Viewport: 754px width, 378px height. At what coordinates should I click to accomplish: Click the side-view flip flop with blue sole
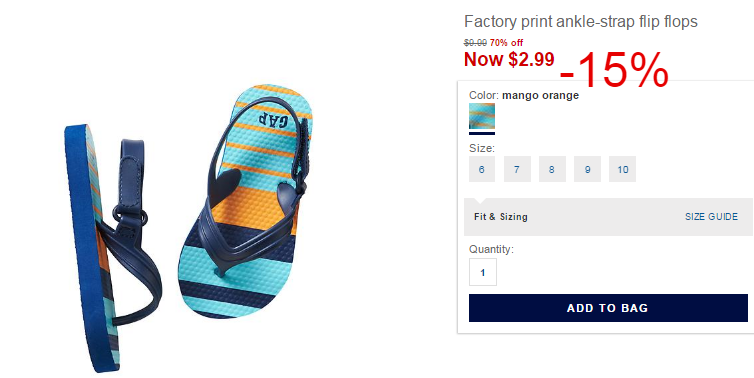113,248
